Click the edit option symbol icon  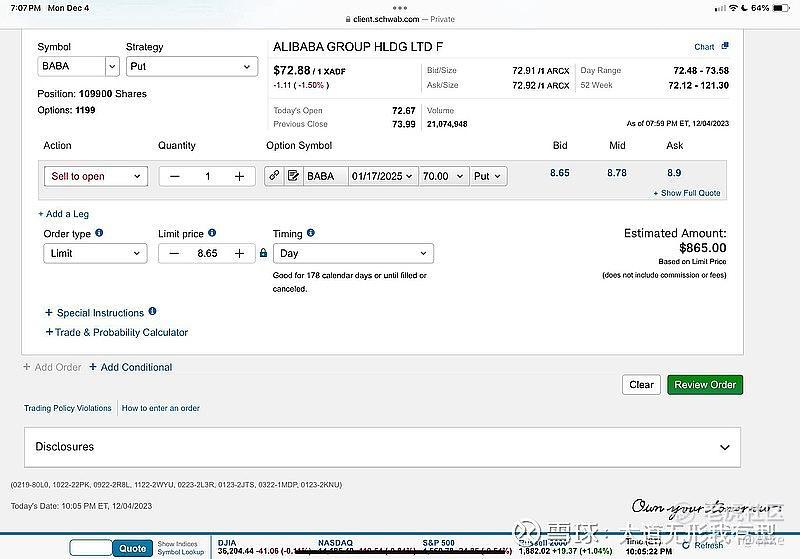[293, 175]
